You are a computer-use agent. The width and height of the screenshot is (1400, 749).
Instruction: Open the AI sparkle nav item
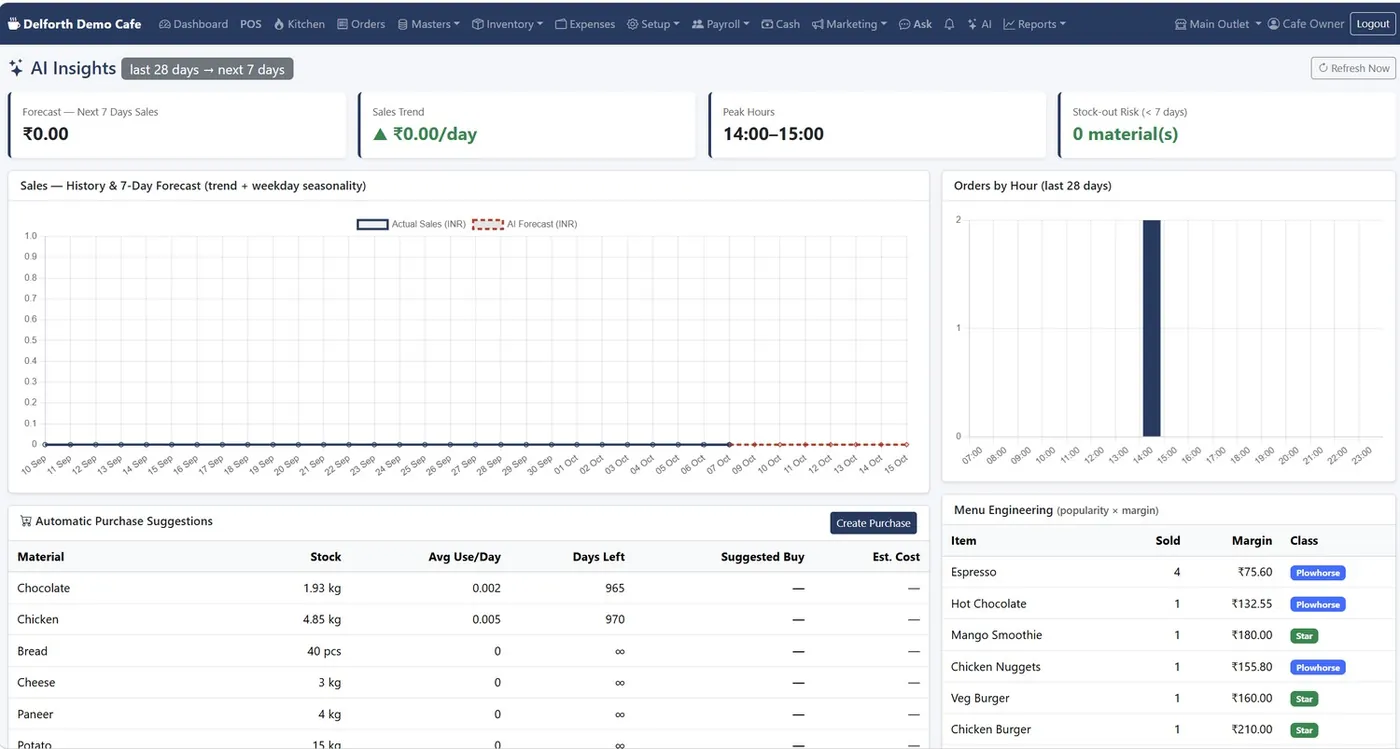[980, 24]
